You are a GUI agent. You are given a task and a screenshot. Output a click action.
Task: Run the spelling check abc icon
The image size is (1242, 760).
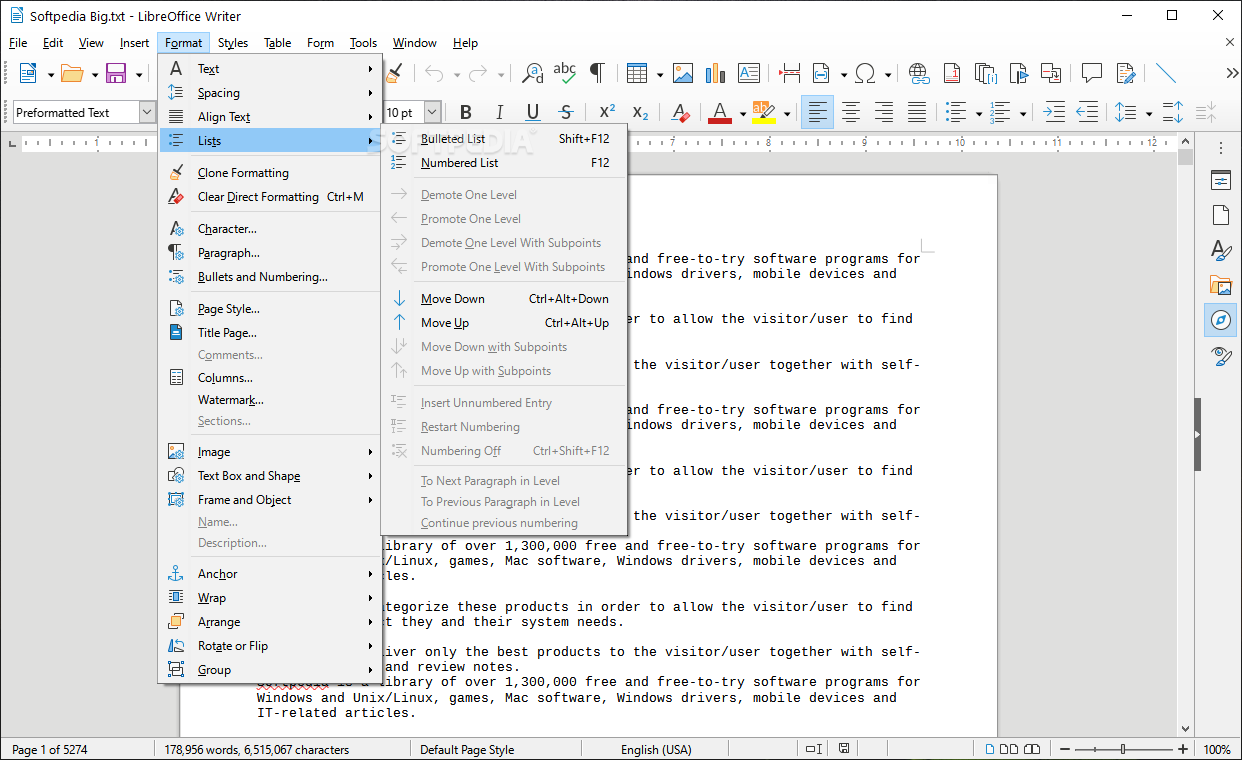[565, 73]
